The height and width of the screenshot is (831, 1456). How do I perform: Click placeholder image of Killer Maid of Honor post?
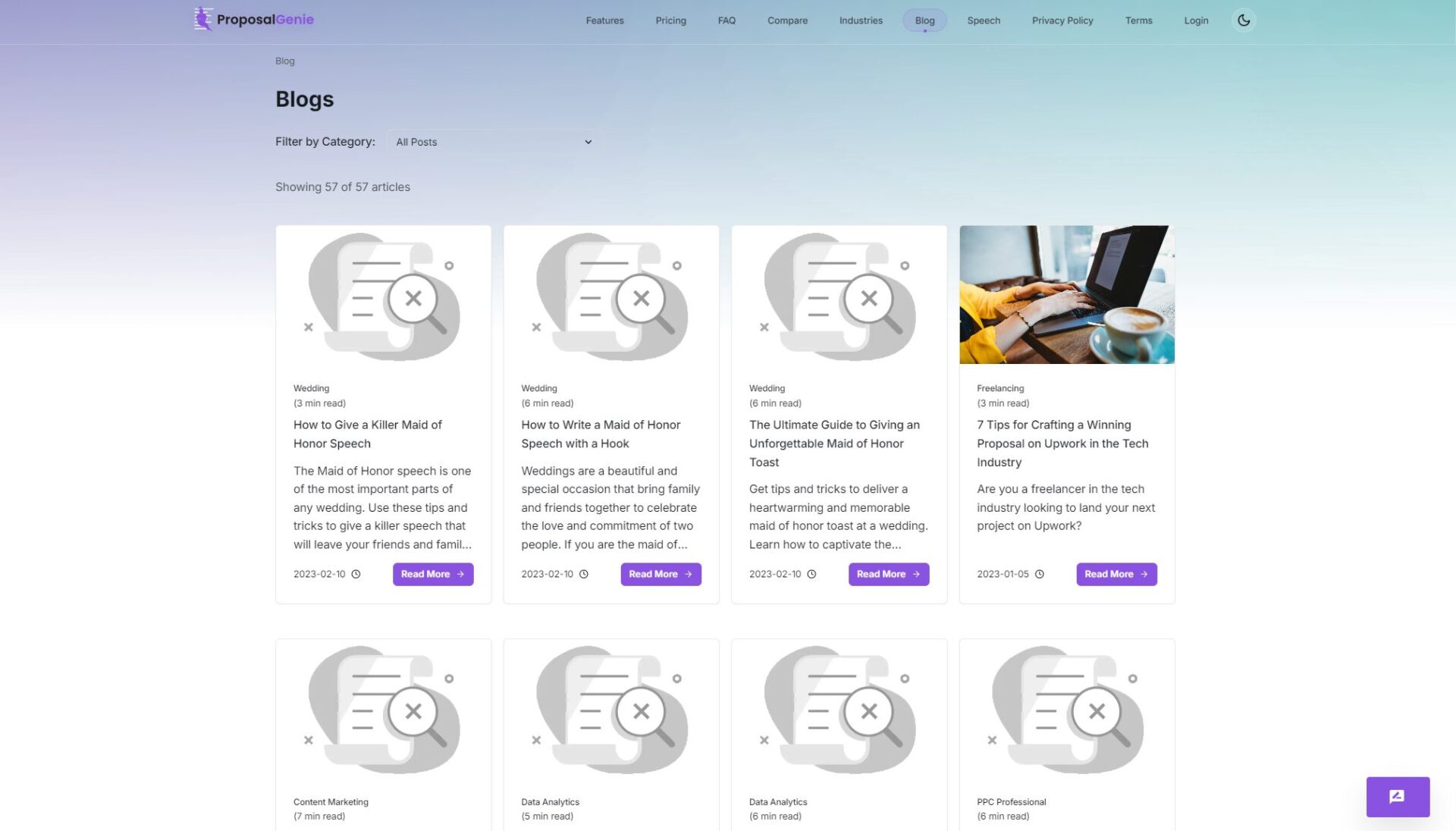point(384,296)
